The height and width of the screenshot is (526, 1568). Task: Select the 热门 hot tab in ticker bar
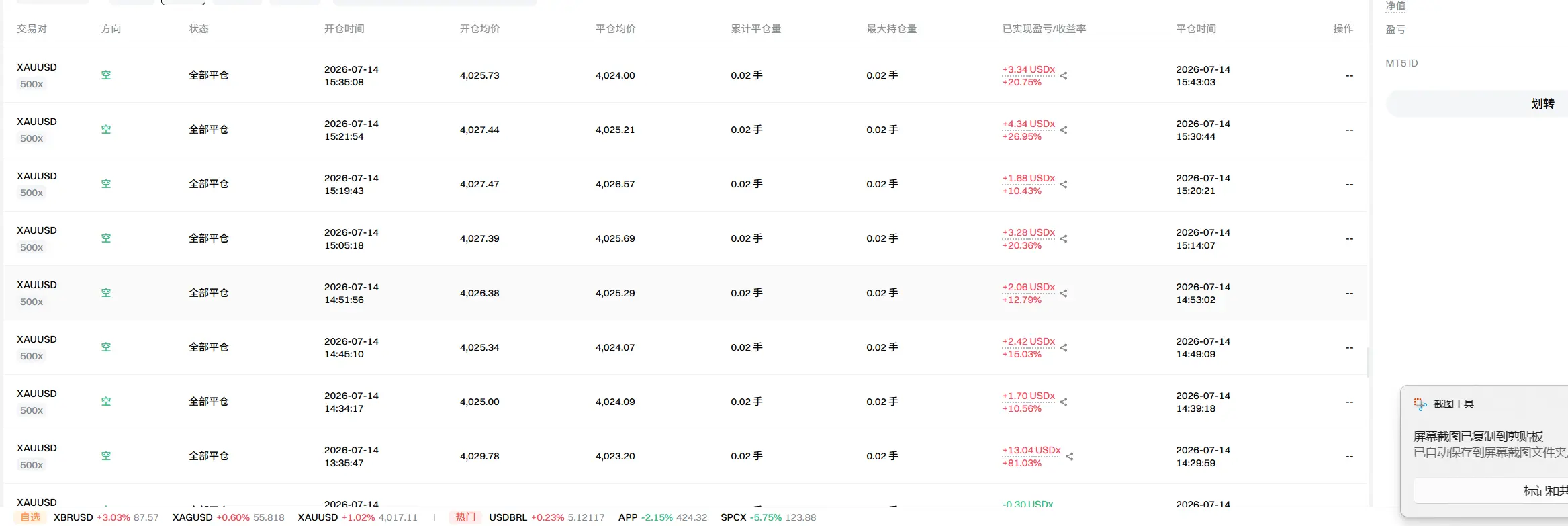point(465,517)
